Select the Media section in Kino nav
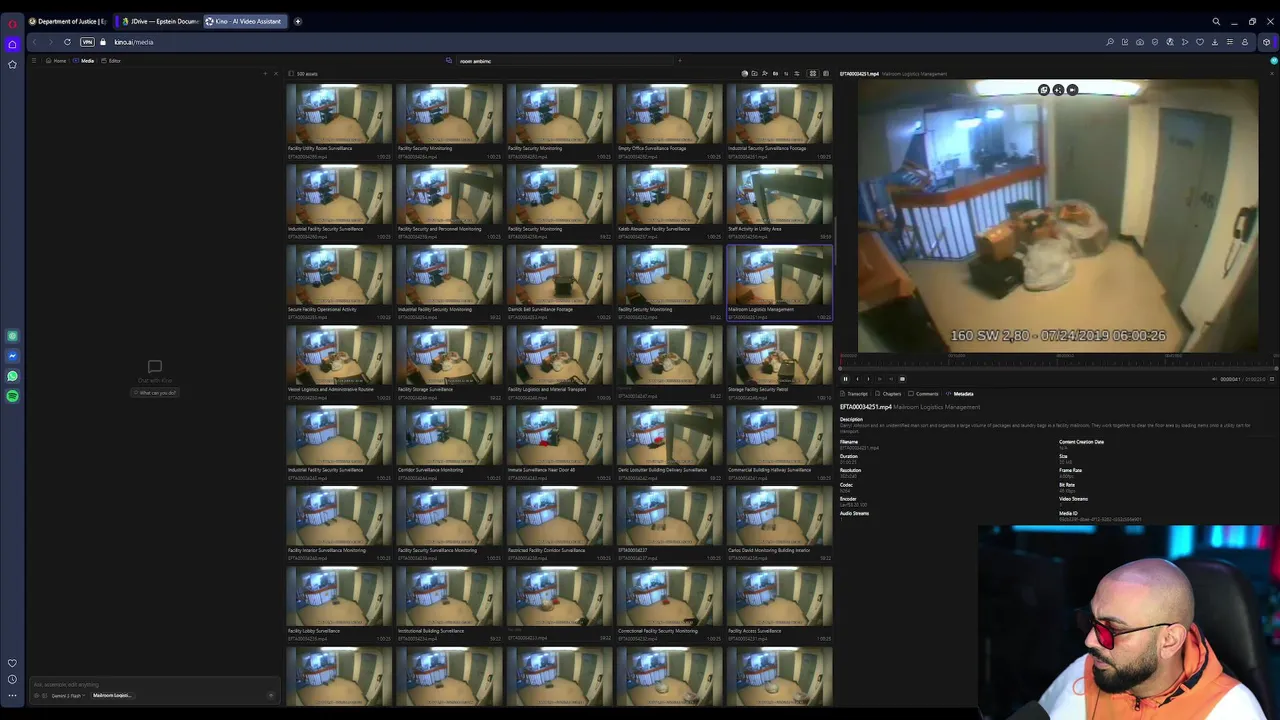Image resolution: width=1280 pixels, height=720 pixels. click(85, 61)
